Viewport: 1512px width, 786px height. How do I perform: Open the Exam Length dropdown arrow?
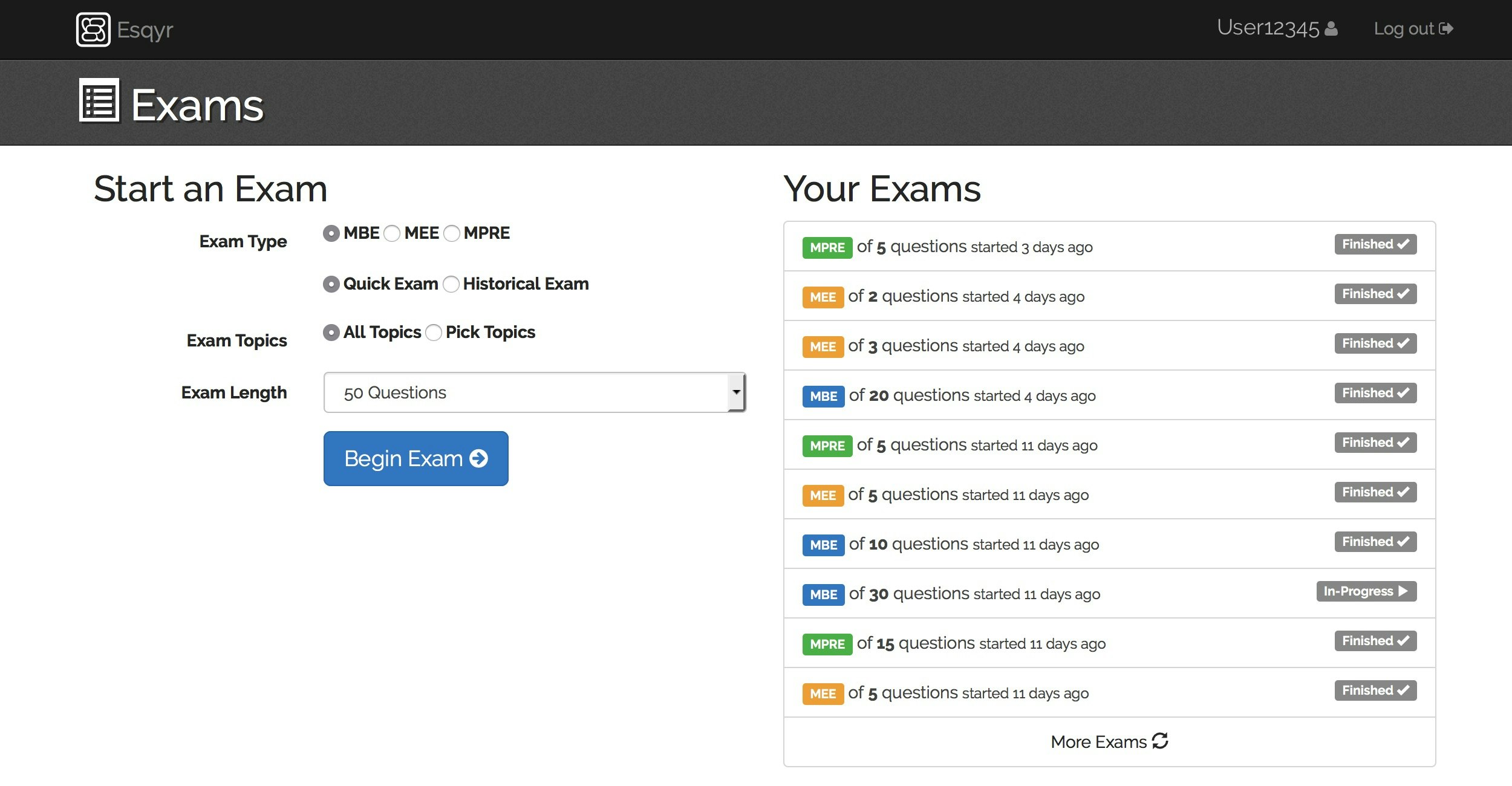pos(736,392)
